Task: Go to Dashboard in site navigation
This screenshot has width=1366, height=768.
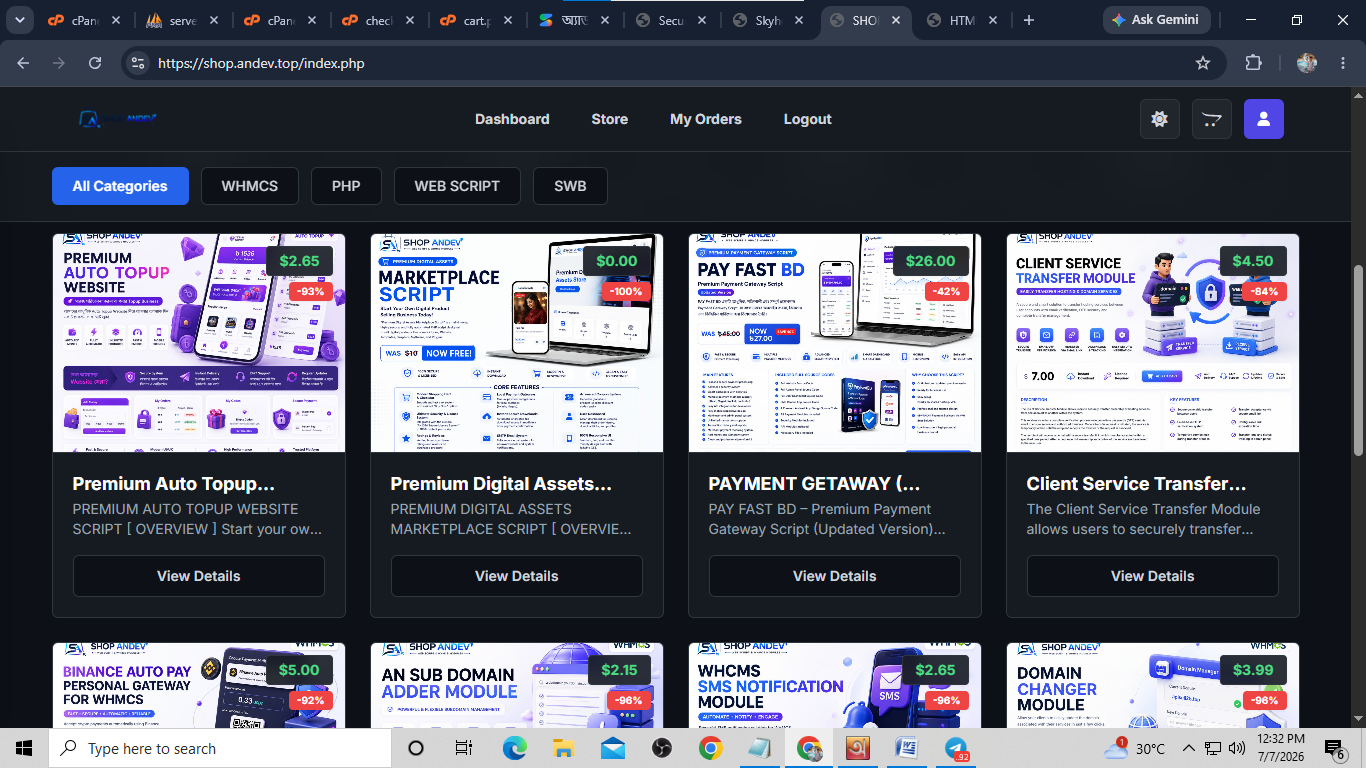Action: point(512,119)
